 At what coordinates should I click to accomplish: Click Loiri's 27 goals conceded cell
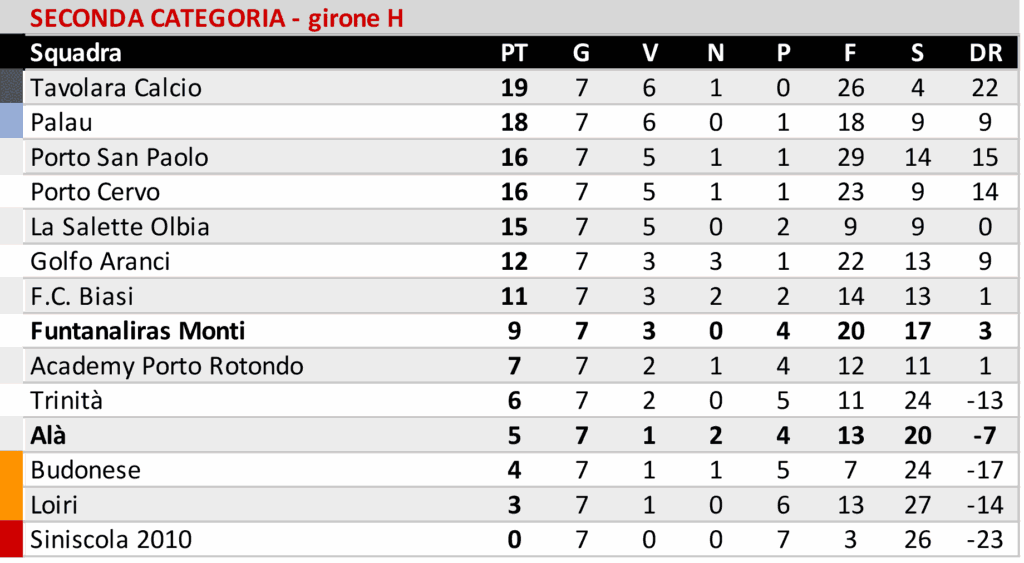tap(917, 505)
